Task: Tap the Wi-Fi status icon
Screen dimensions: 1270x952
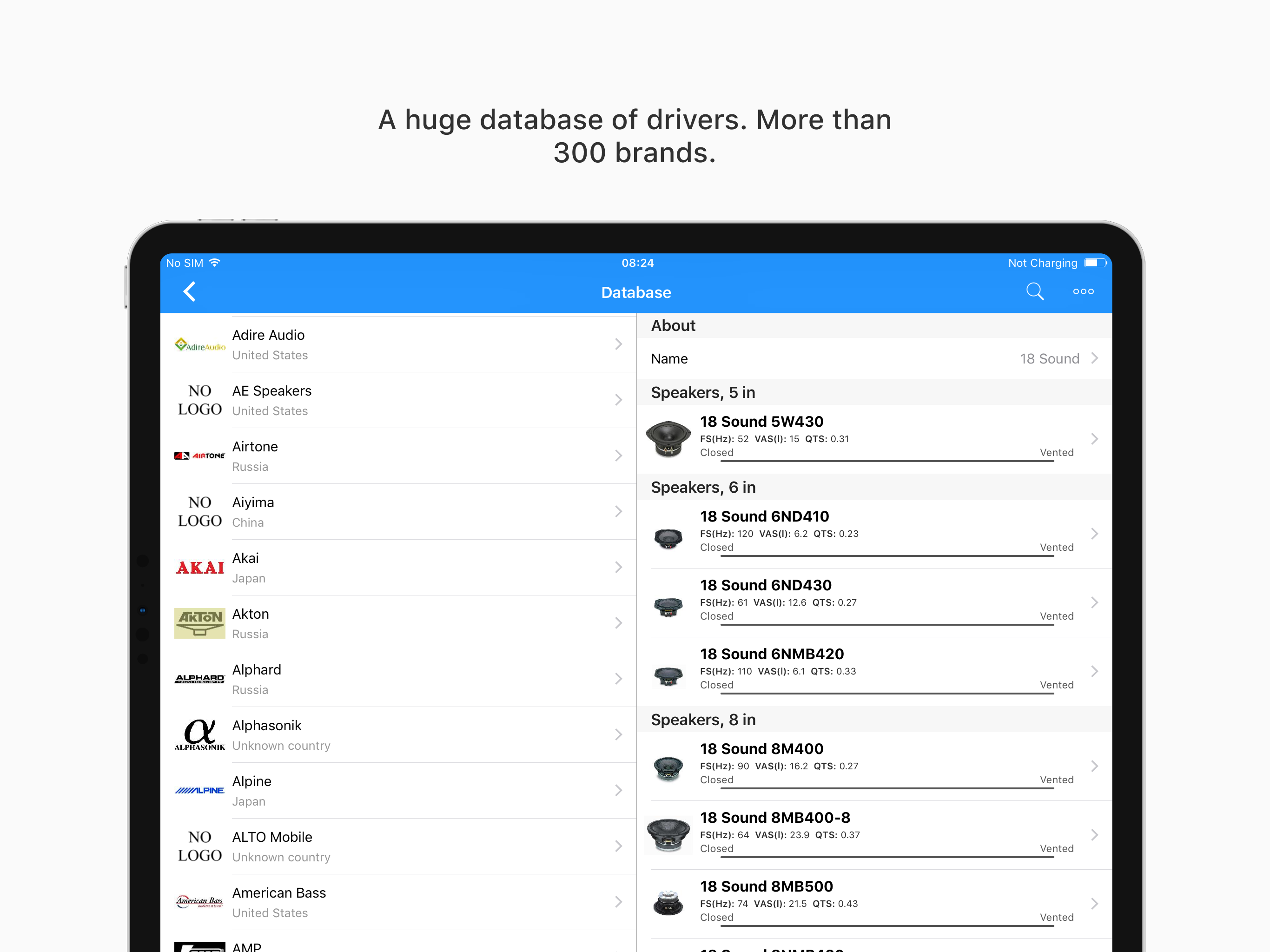Action: 215,263
